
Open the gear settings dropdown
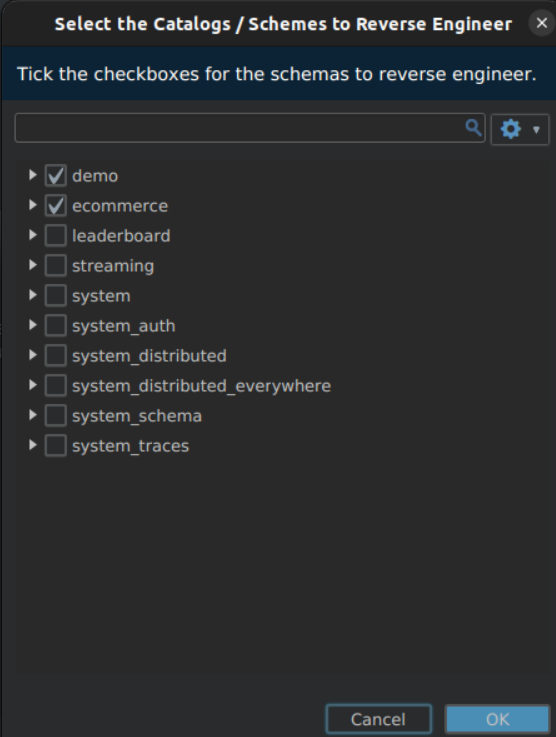520,129
